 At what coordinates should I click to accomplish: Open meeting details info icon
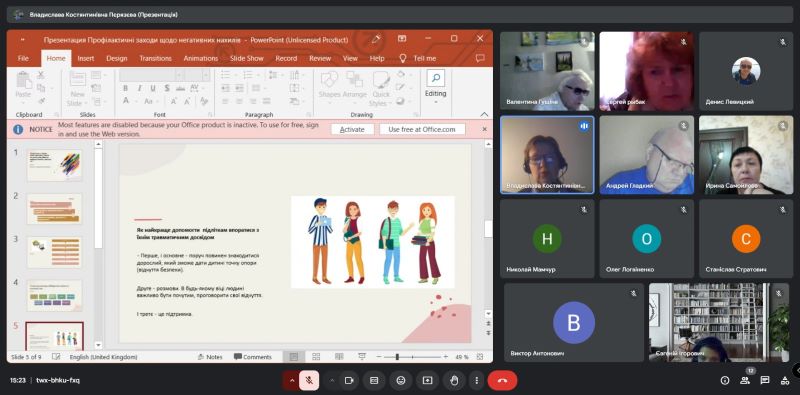click(724, 380)
